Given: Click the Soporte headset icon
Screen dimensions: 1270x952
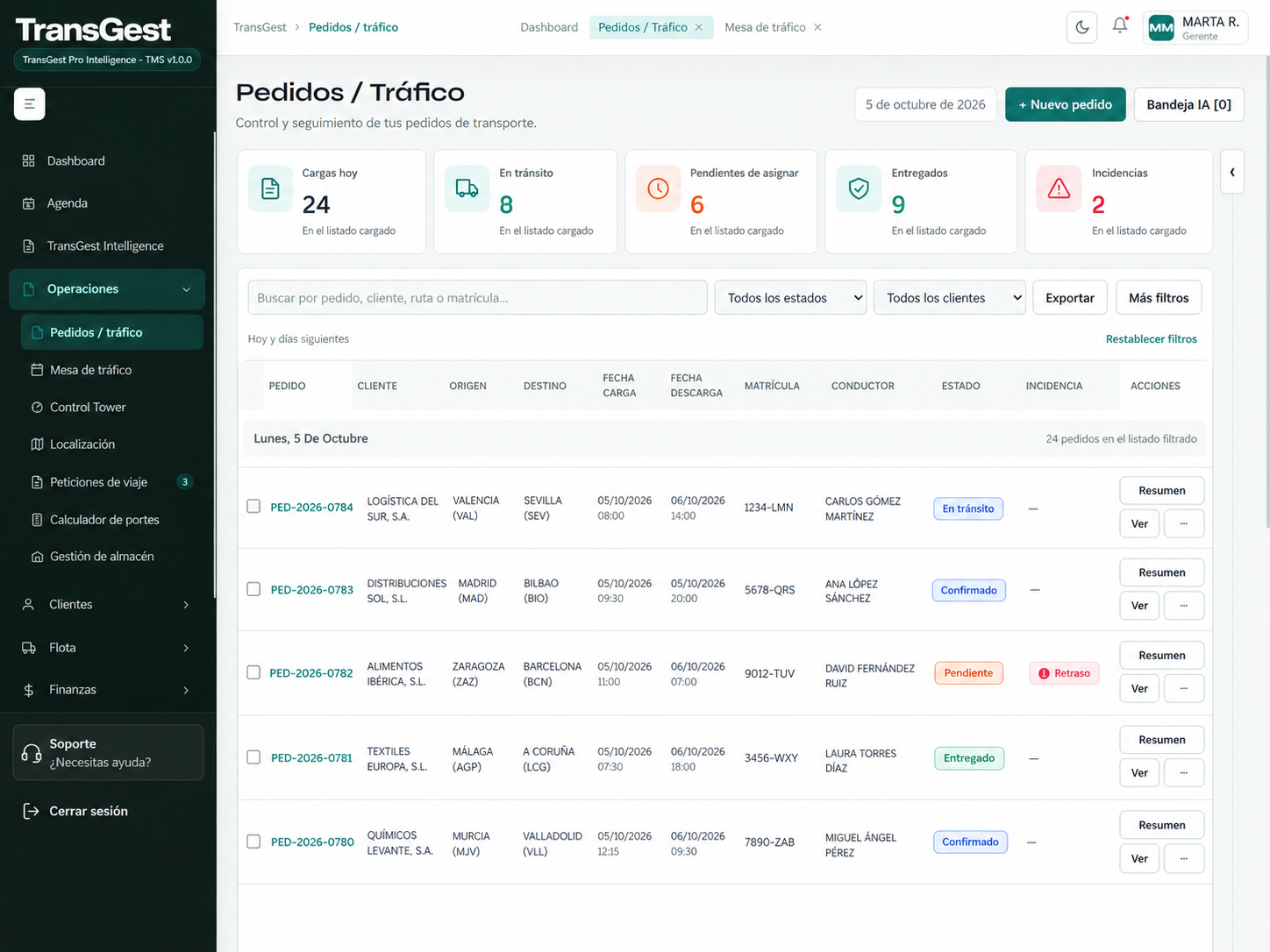Looking at the screenshot, I should point(32,753).
